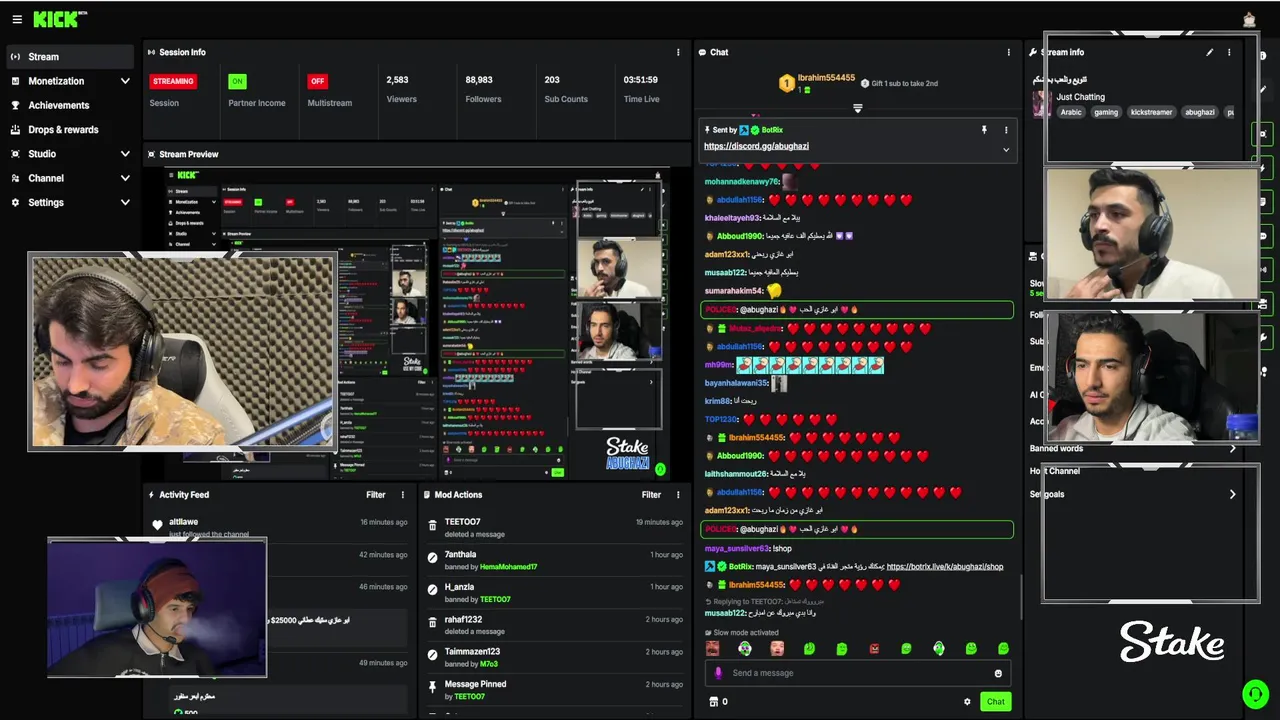This screenshot has width=1280, height=720.
Task: Go to Stream in sidebar
Action: pyautogui.click(x=69, y=57)
